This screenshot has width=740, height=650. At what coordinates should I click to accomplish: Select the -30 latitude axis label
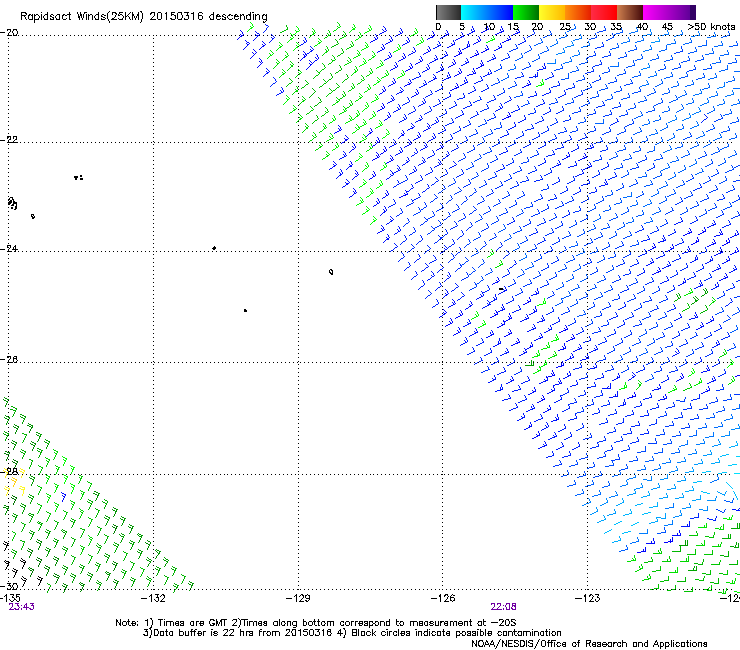pyautogui.click(x=9, y=587)
